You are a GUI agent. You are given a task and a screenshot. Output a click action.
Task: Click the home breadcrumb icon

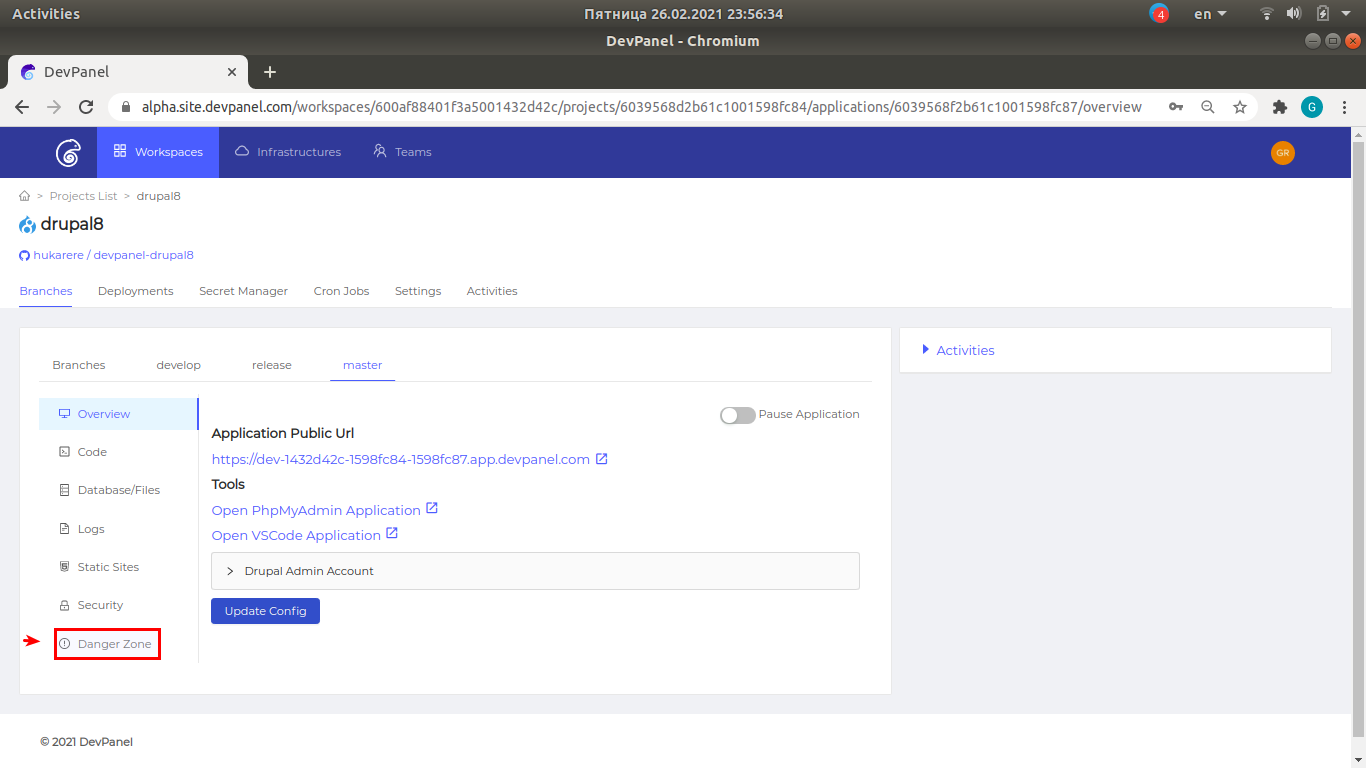(24, 196)
